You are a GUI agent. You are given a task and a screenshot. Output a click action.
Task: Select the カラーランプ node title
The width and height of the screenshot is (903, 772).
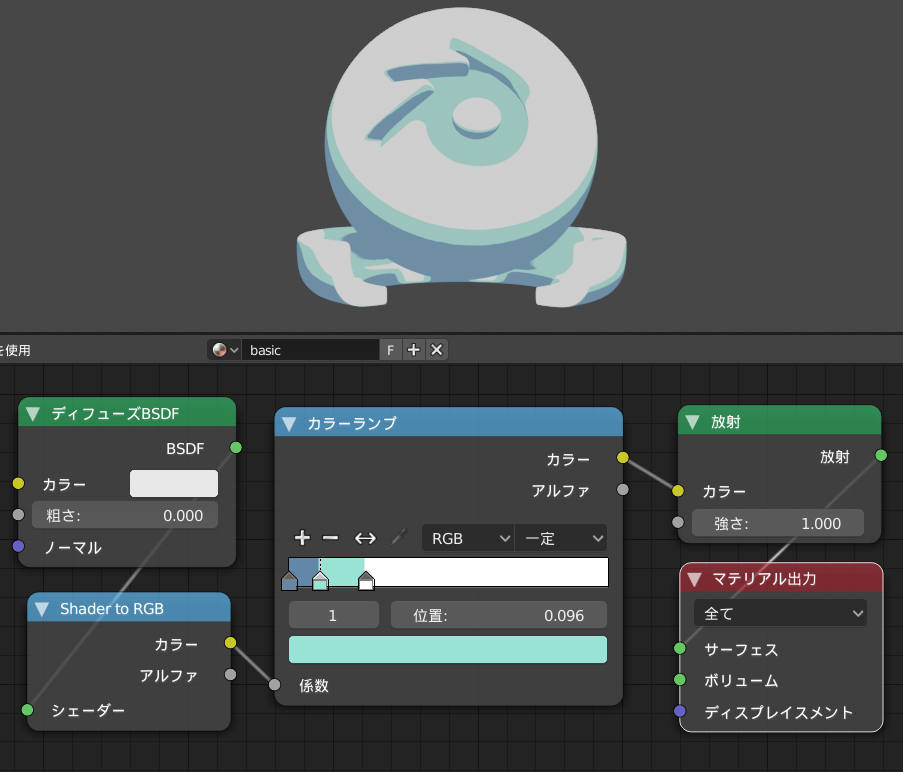click(352, 424)
